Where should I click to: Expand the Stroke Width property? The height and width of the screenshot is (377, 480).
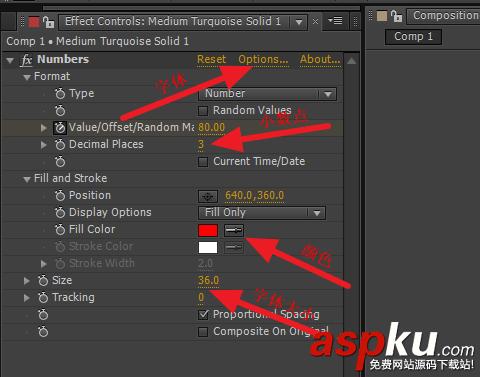(x=43, y=264)
